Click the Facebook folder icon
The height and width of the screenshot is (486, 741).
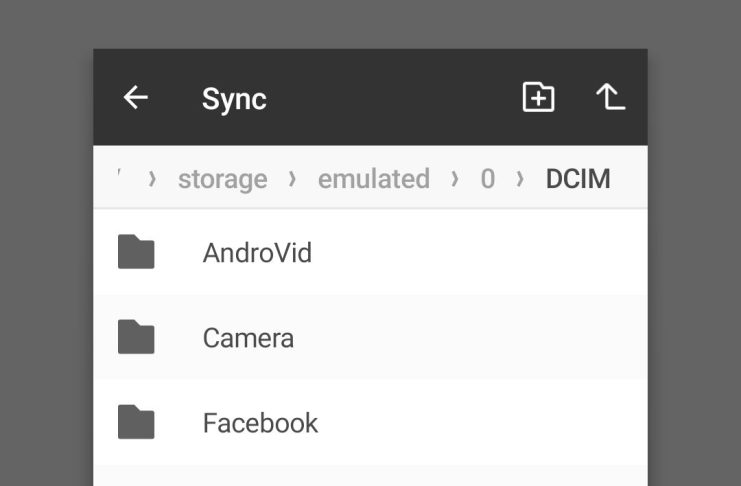tap(136, 422)
